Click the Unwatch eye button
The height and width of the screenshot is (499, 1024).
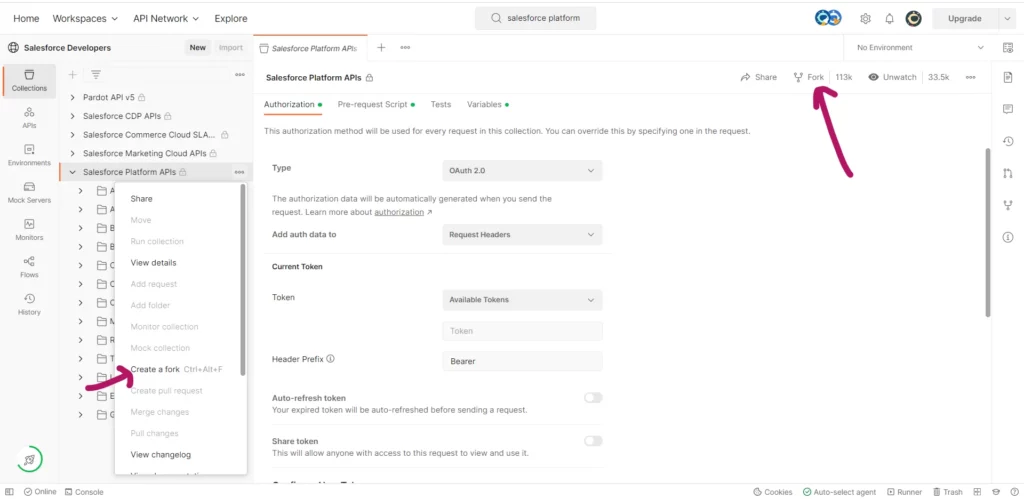coord(892,77)
